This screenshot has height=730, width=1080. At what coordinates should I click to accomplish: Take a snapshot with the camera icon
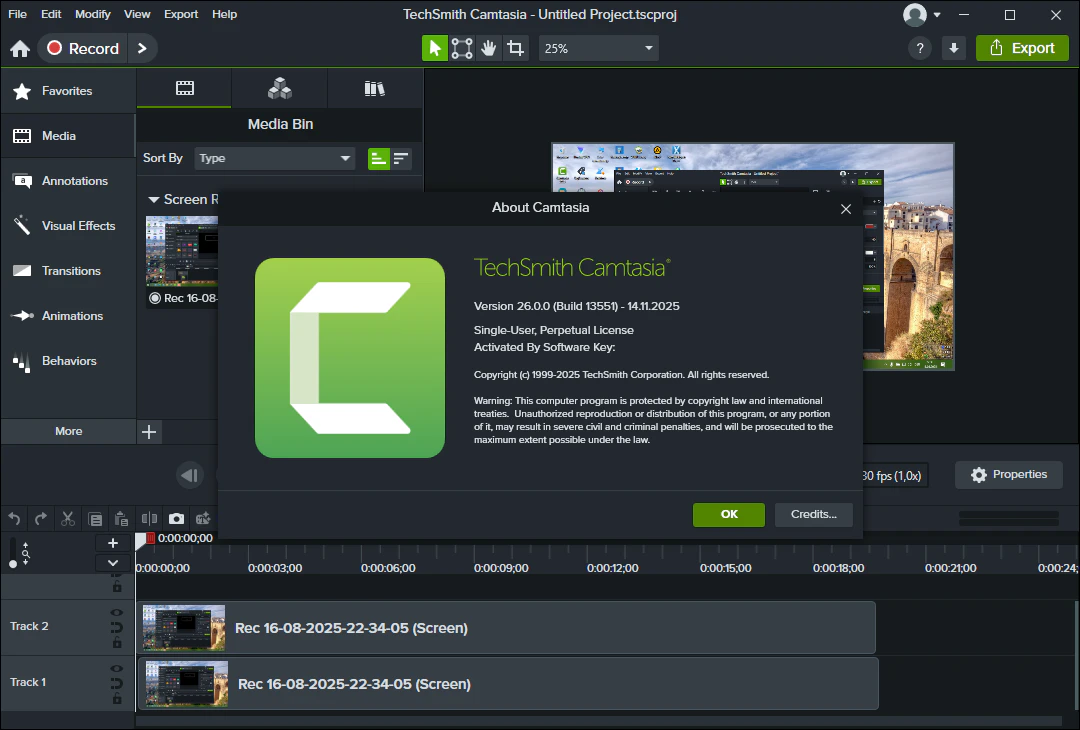176,518
